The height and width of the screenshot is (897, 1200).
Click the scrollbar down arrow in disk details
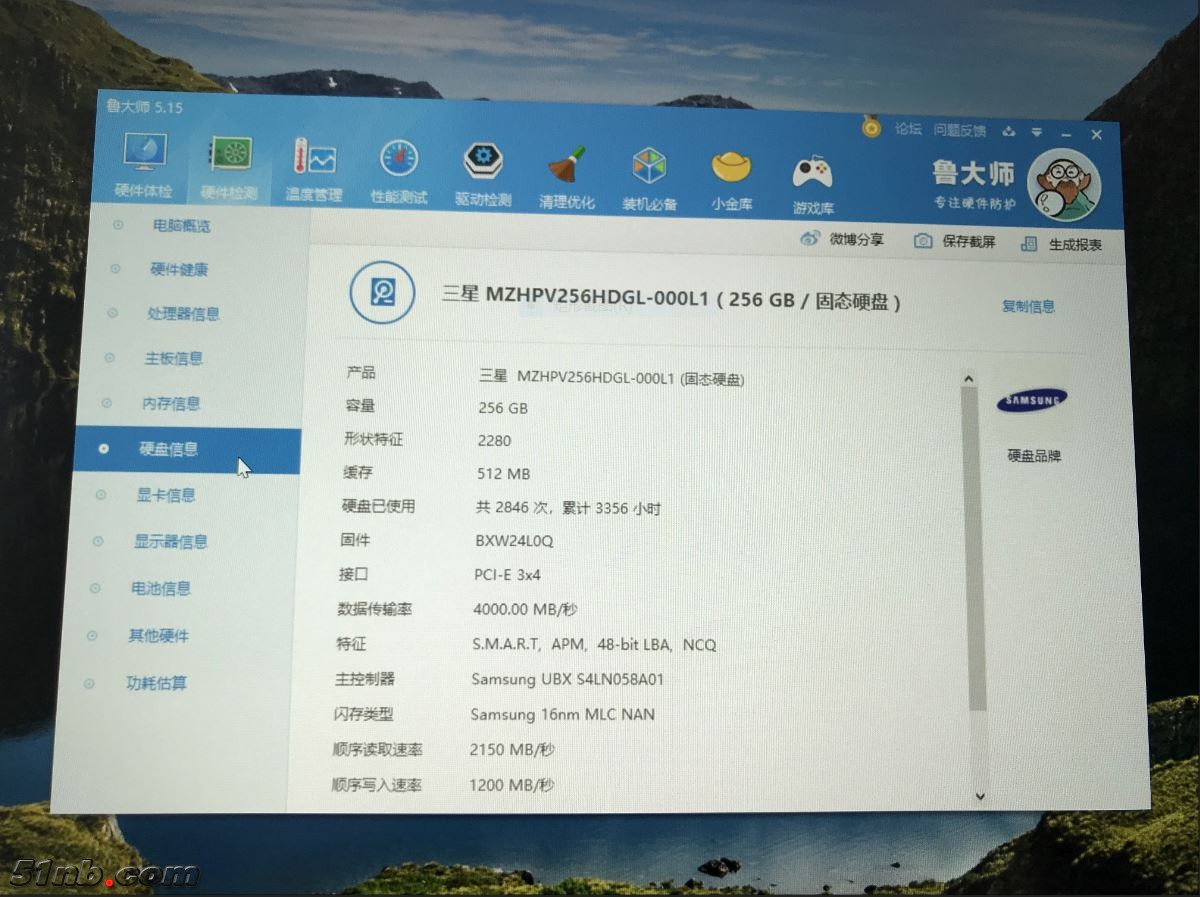[x=979, y=796]
